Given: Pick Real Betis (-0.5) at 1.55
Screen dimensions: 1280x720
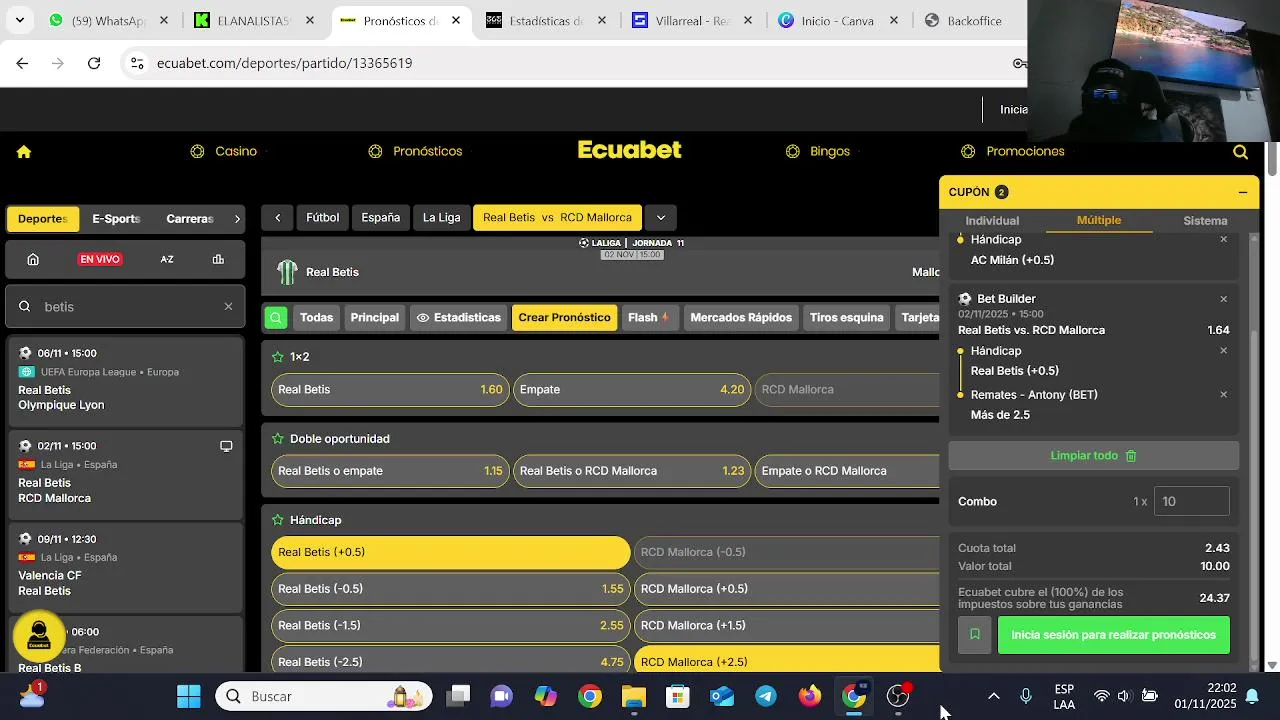Looking at the screenshot, I should (450, 589).
